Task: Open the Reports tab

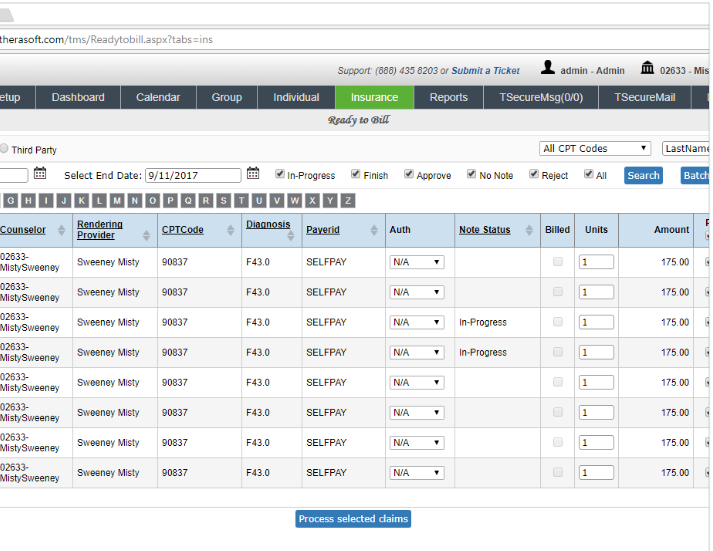Action: click(x=448, y=97)
